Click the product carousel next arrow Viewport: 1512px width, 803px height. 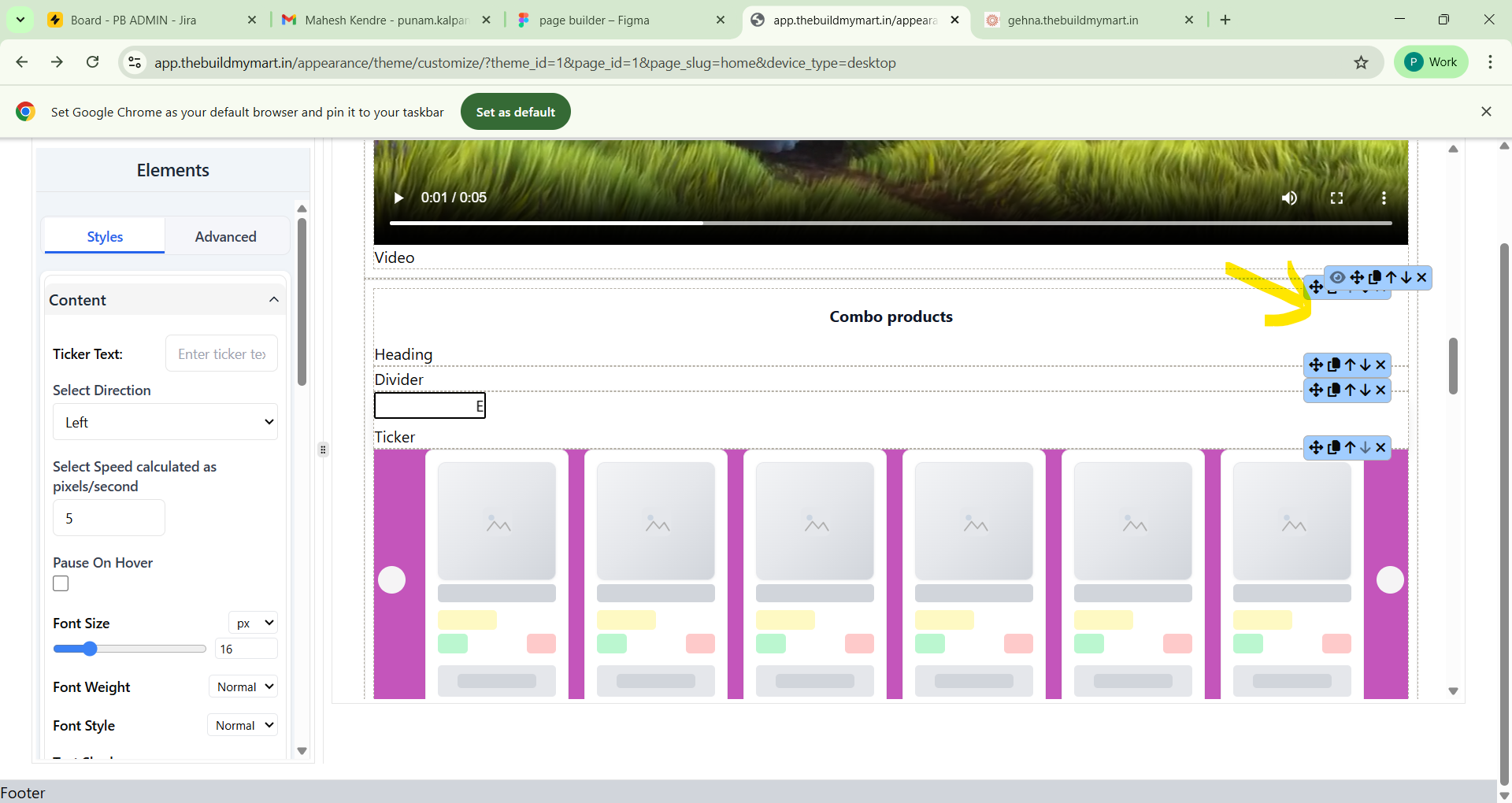(x=1390, y=580)
